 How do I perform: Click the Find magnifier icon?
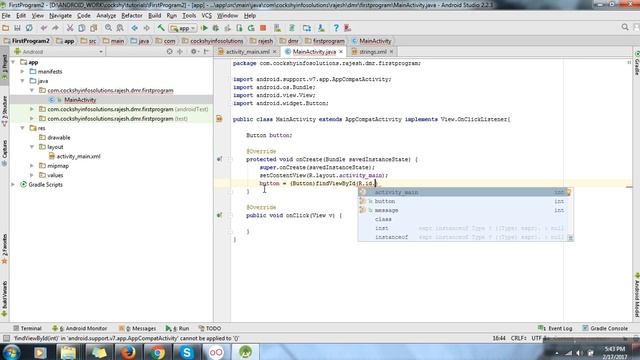pyautogui.click(x=108, y=28)
